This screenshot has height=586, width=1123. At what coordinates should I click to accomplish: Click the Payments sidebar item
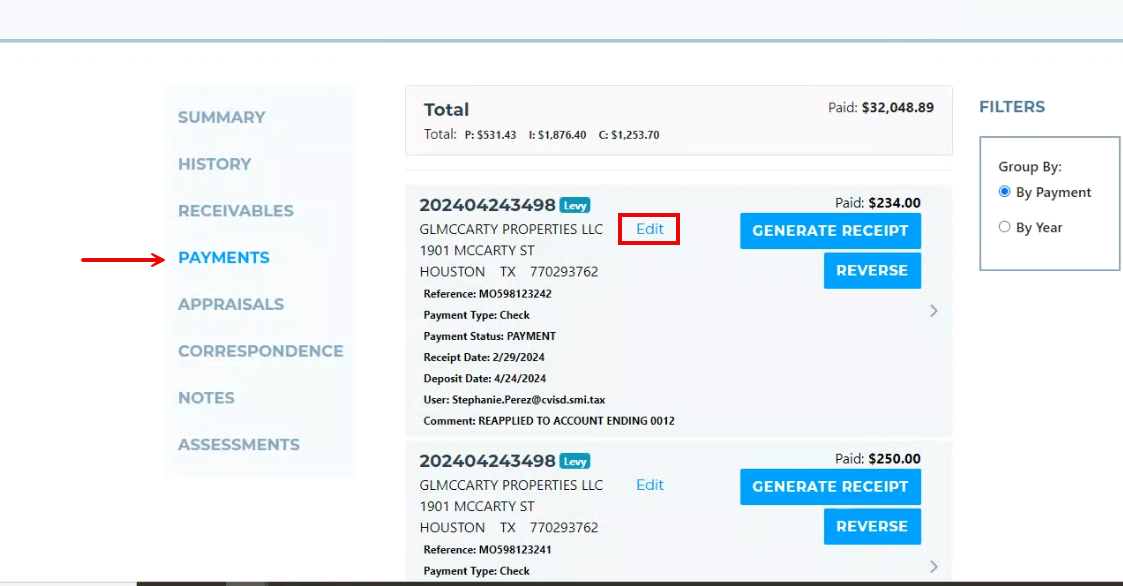point(223,258)
